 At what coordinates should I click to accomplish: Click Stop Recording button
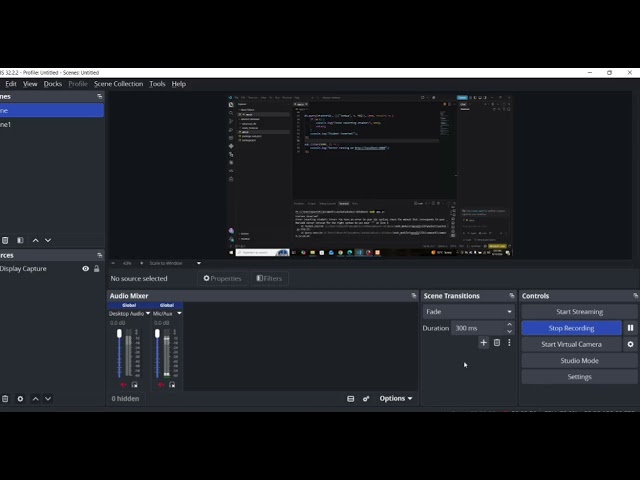pyautogui.click(x=571, y=328)
